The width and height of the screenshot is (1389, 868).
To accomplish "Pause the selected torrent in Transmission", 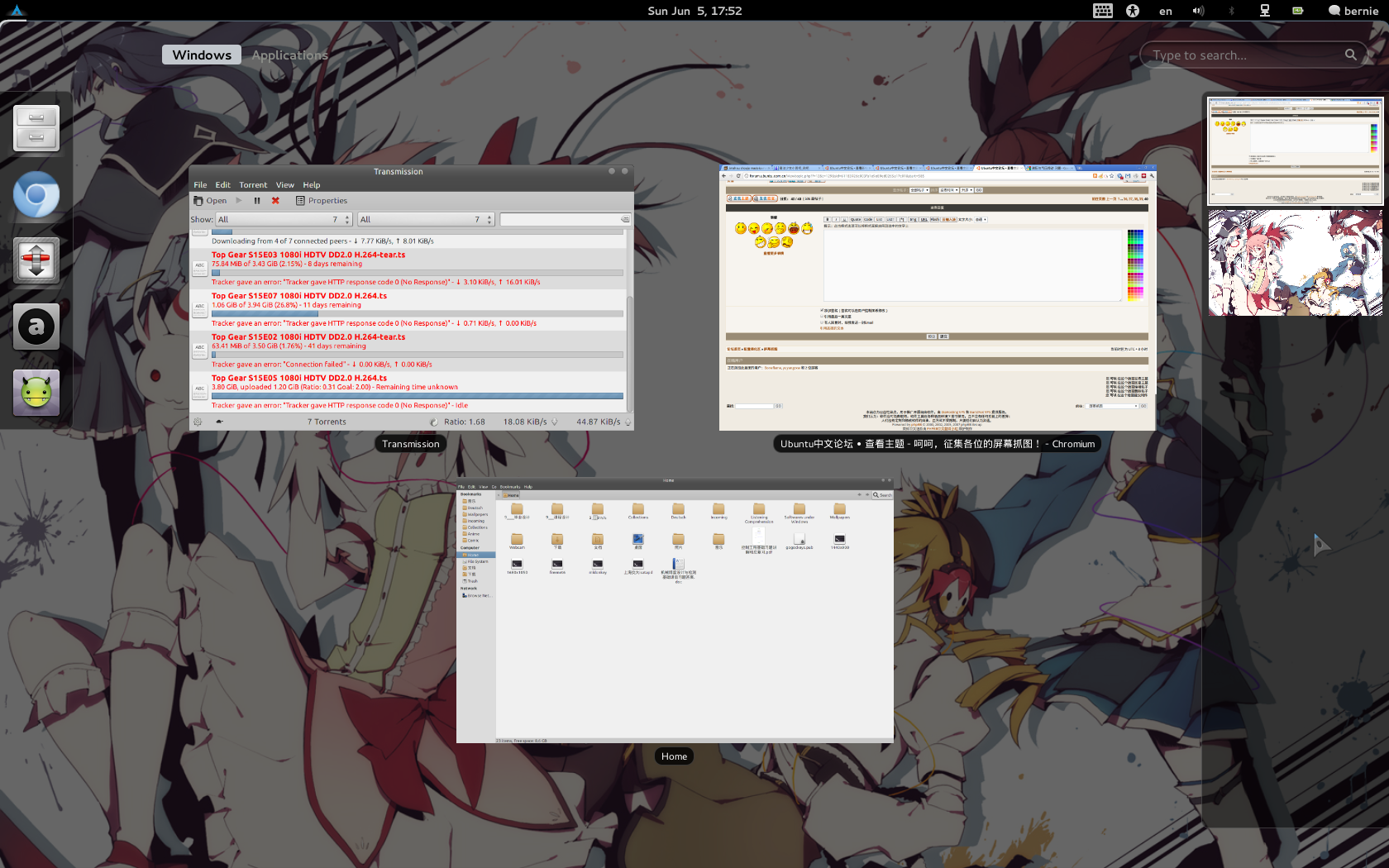I will pyautogui.click(x=257, y=200).
